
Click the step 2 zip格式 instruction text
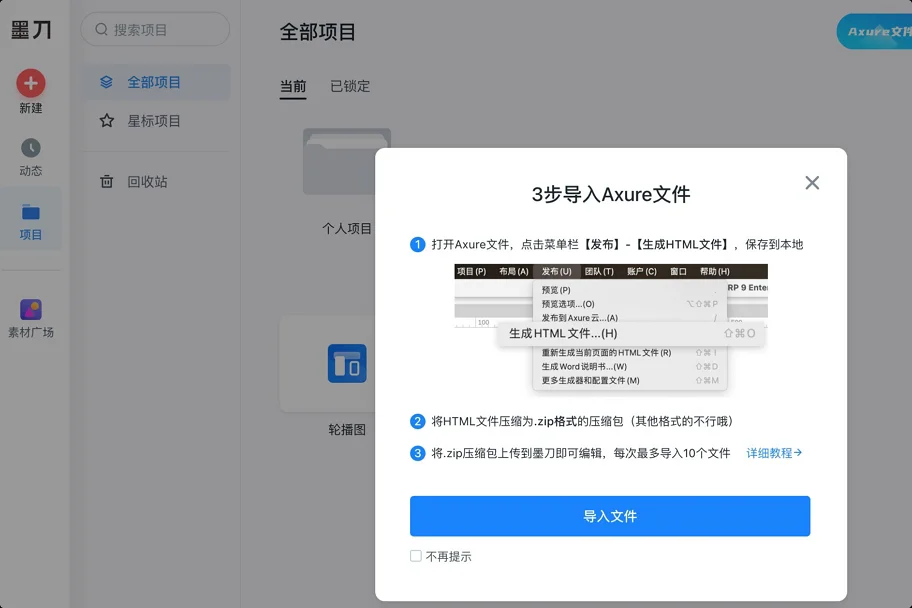coord(582,421)
